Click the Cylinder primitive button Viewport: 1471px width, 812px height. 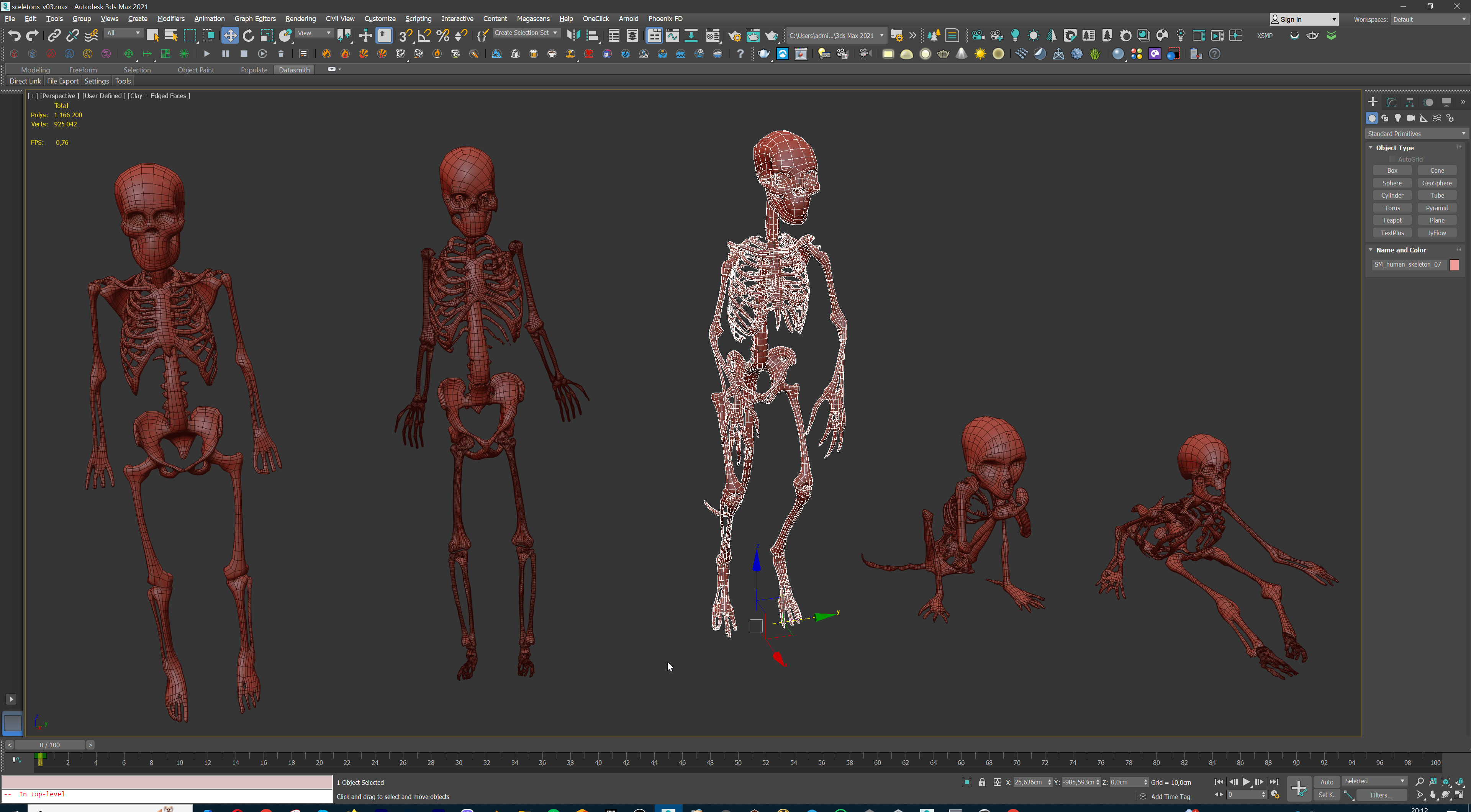click(x=1392, y=195)
